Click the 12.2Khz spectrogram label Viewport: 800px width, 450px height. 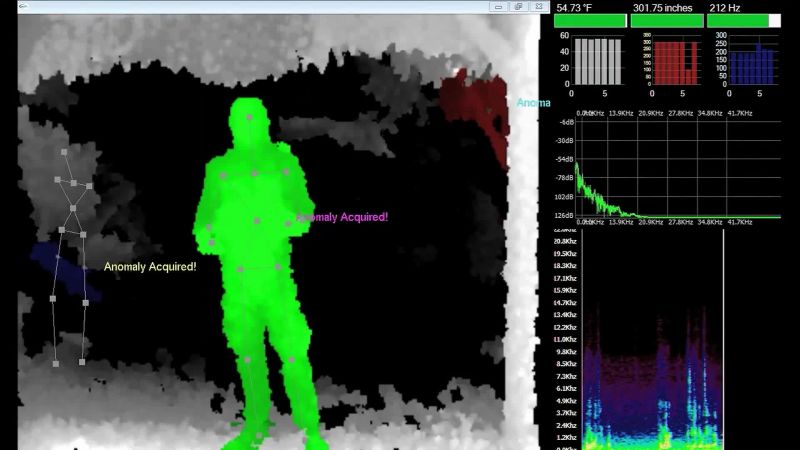[565, 327]
